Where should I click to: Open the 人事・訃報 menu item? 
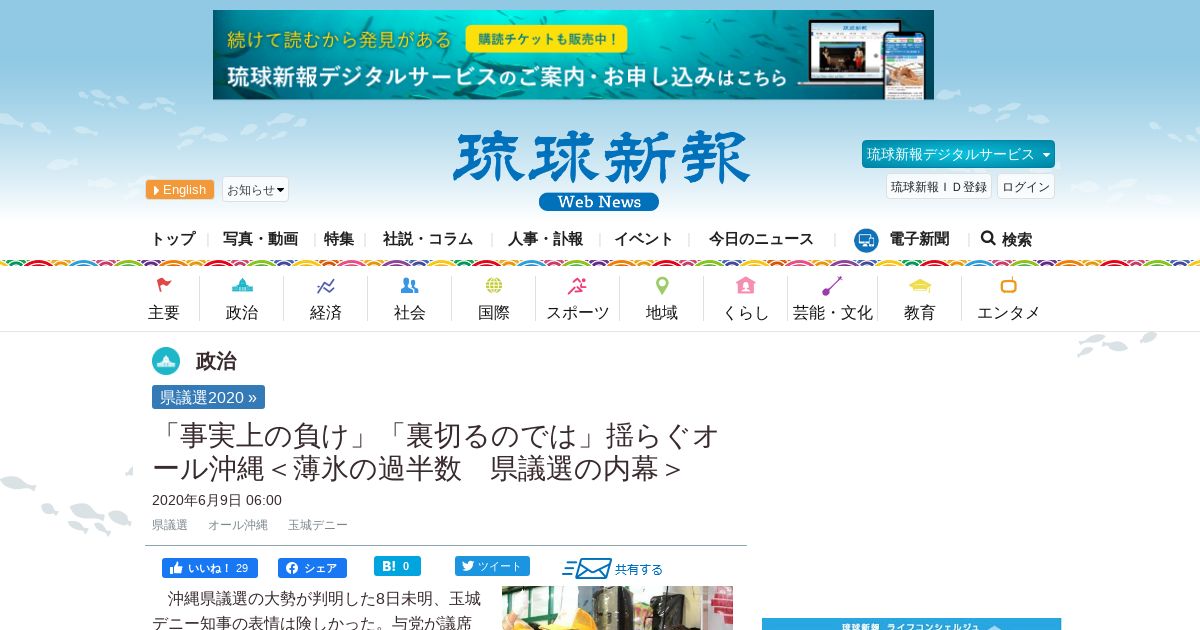(x=545, y=239)
